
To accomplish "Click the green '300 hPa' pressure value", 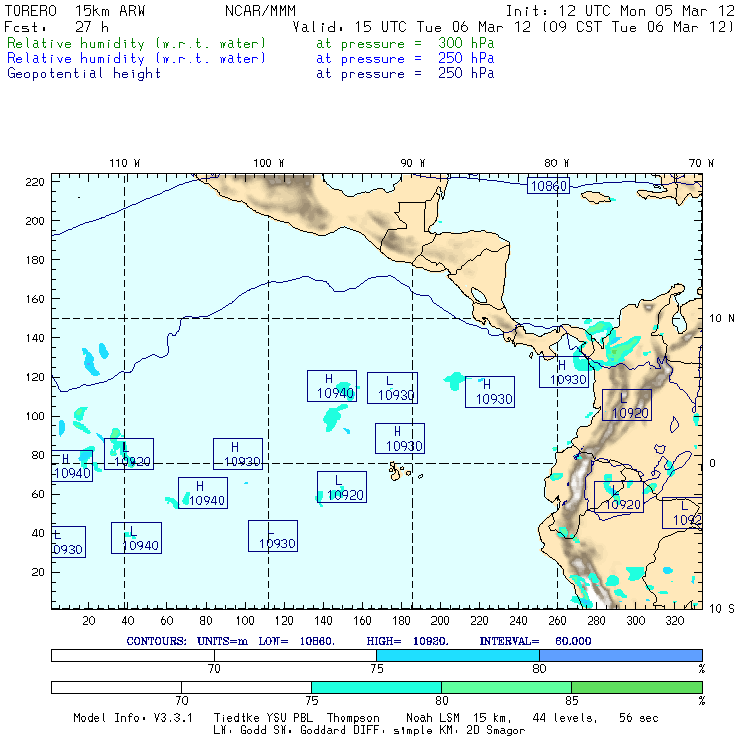I will point(466,43).
